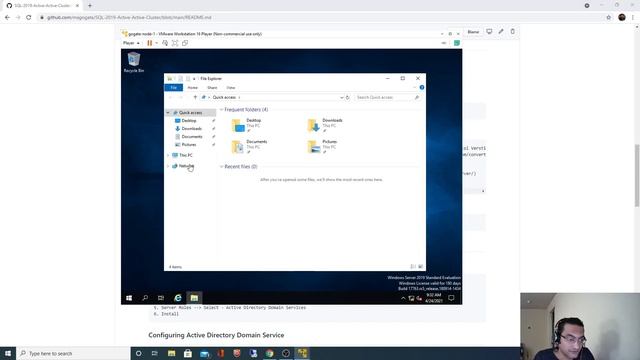Click the Chrome page vertical scrollbar
Viewport: 640px width, 360px height.
[x=637, y=176]
